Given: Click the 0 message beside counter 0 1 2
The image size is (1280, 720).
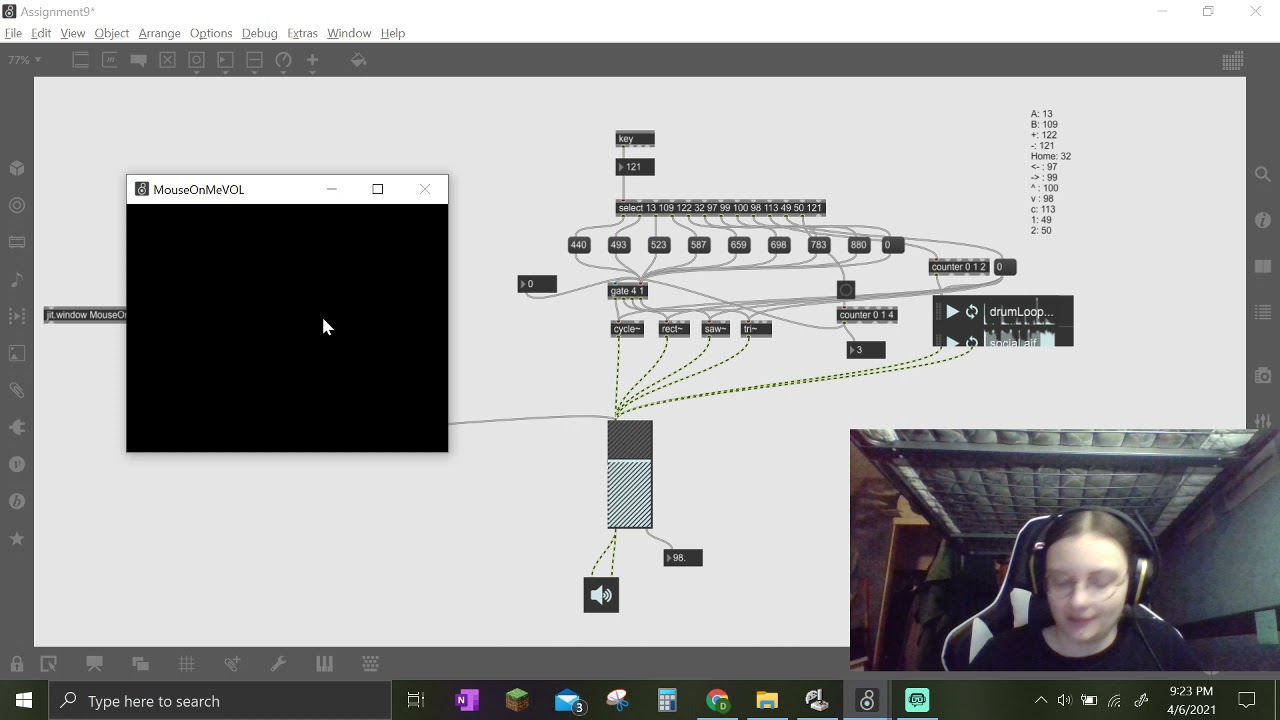Looking at the screenshot, I should (1004, 267).
